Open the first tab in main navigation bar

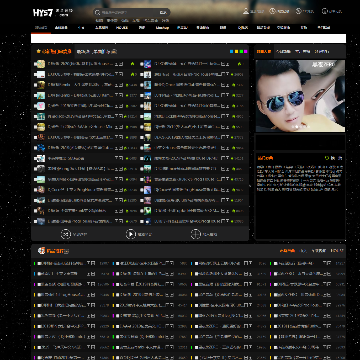tap(41, 28)
